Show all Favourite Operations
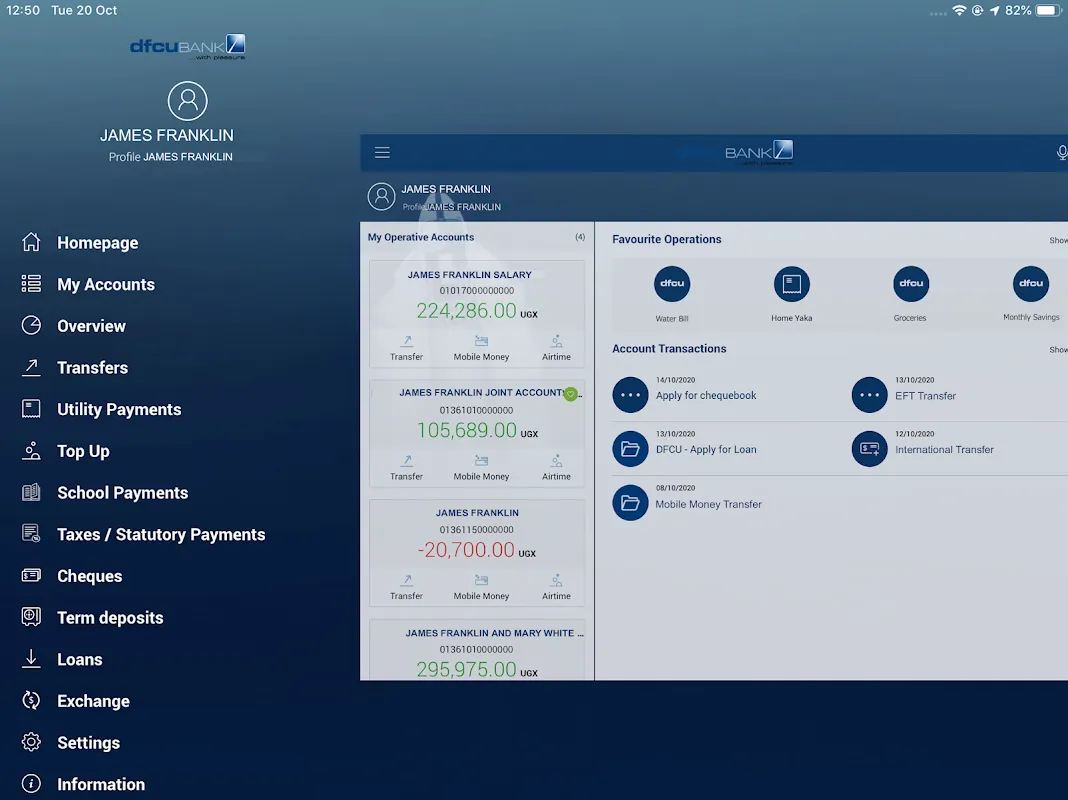Viewport: 1068px width, 800px height. tap(1058, 240)
